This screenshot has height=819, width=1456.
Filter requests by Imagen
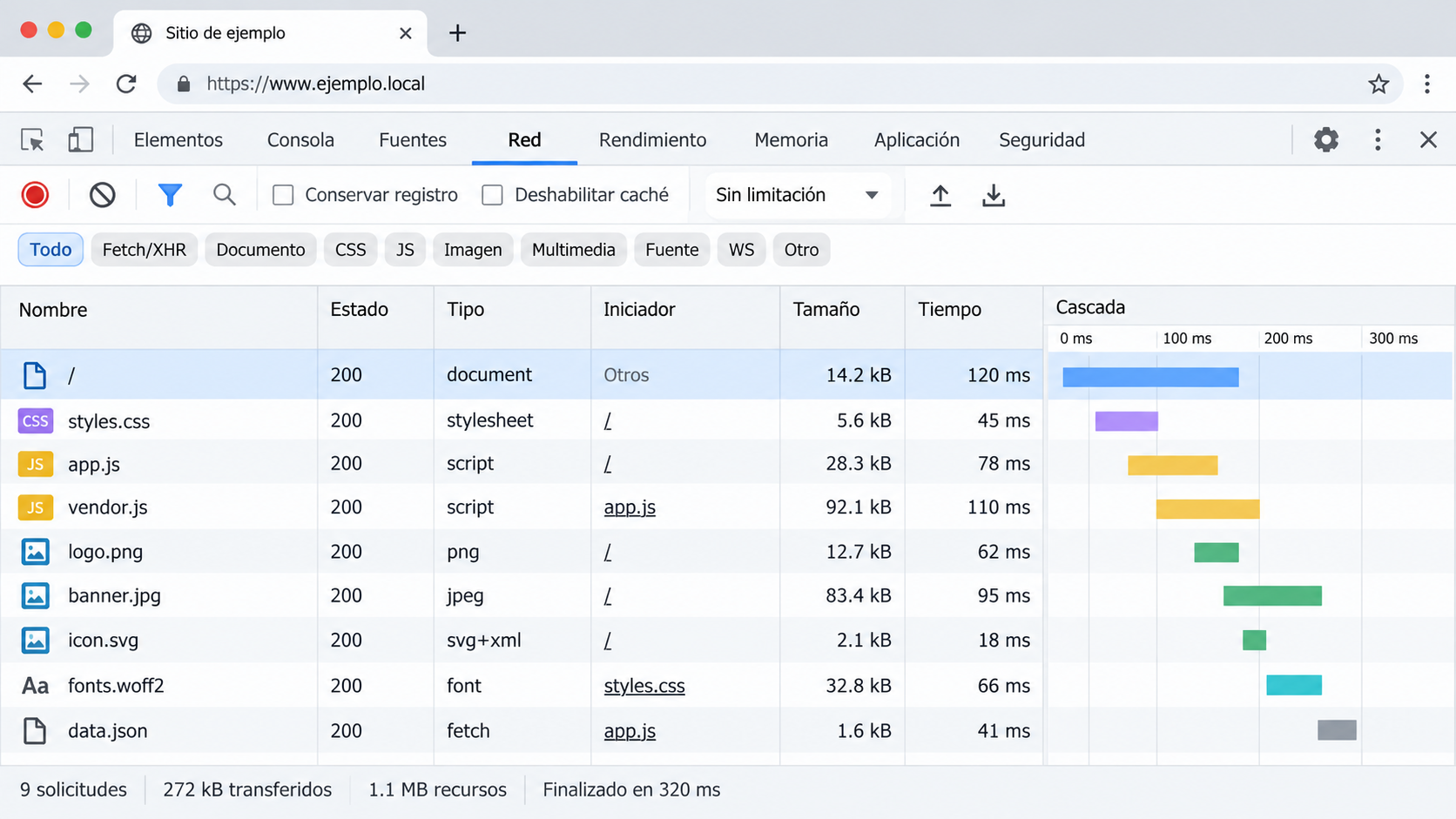473,250
